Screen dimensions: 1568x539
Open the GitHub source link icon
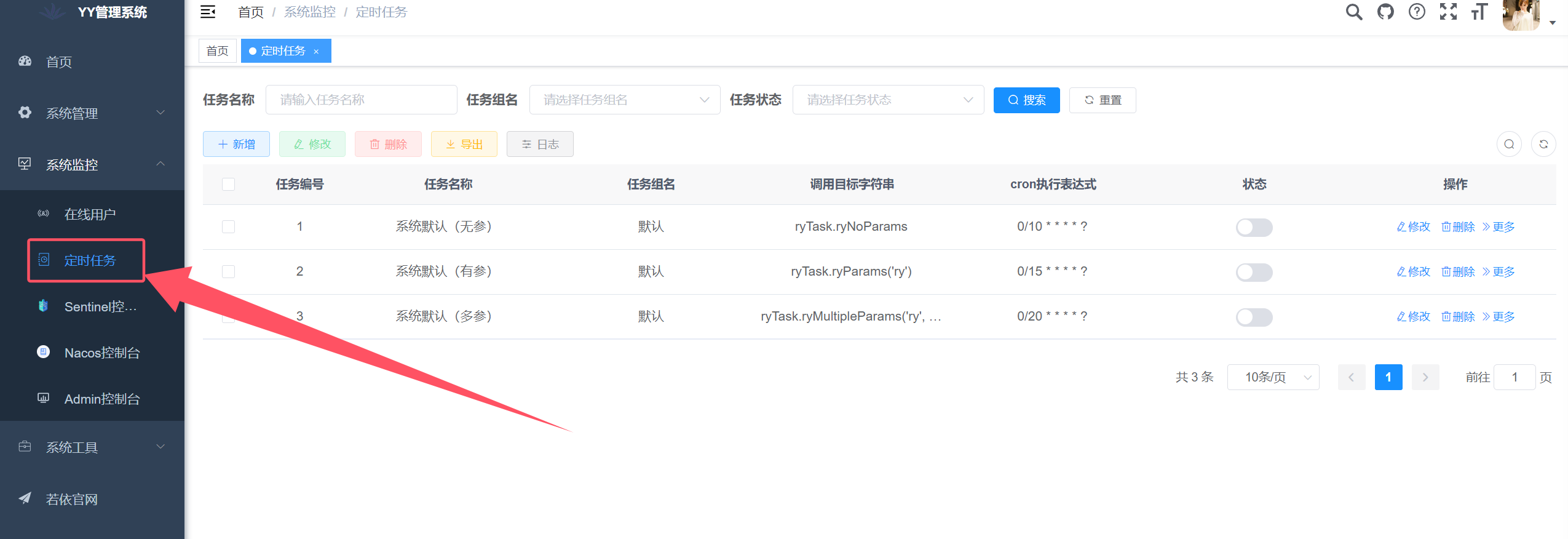tap(1385, 12)
